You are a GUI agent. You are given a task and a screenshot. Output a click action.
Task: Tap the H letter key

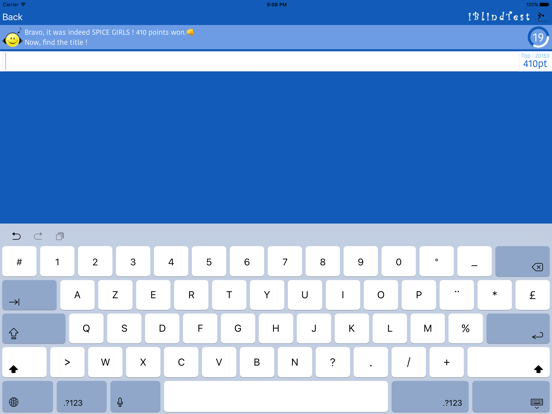click(x=276, y=328)
